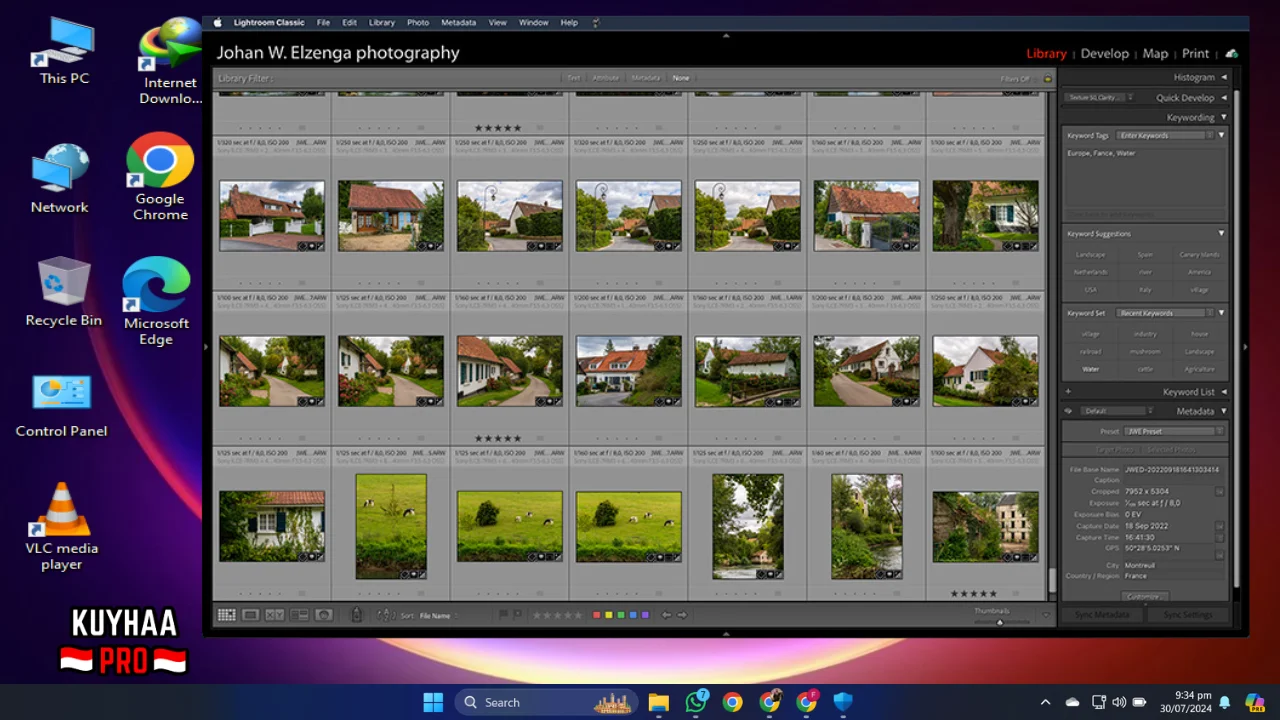Click the menu bar extra icon after Help
This screenshot has height=720, width=1280.
pyautogui.click(x=597, y=22)
